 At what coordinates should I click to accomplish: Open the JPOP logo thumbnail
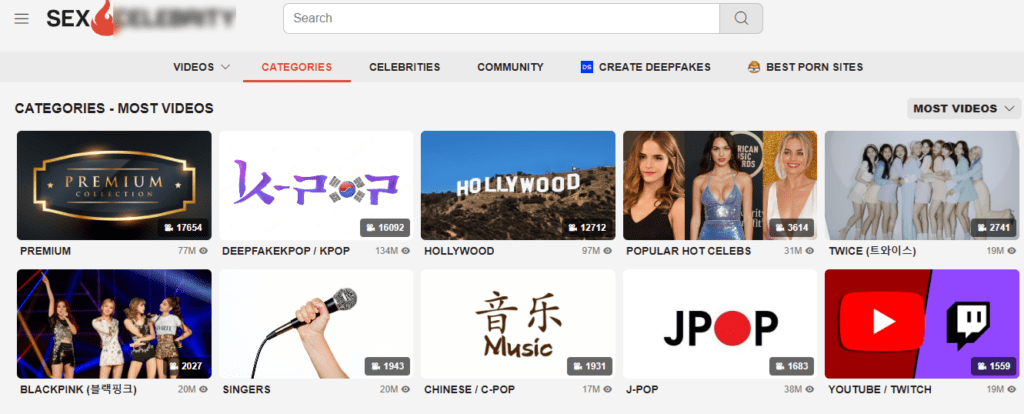point(720,324)
